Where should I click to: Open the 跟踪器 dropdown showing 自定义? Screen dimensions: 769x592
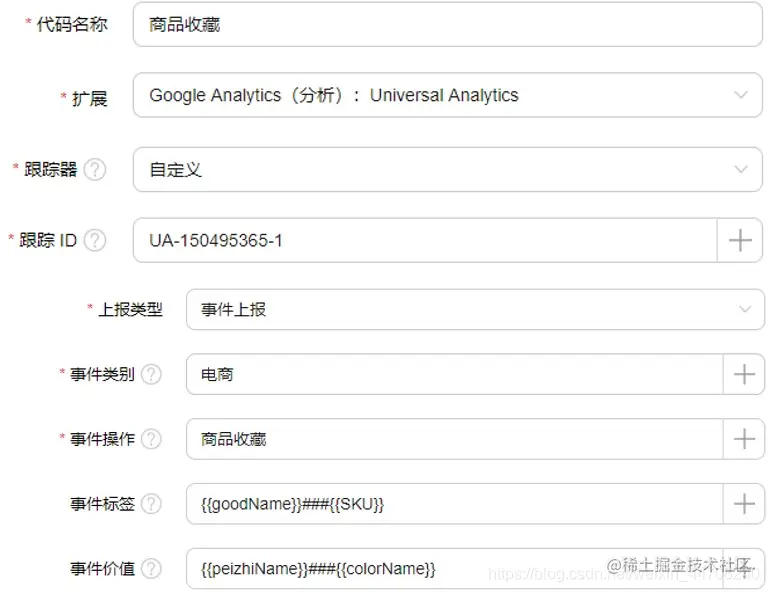pyautogui.click(x=447, y=170)
